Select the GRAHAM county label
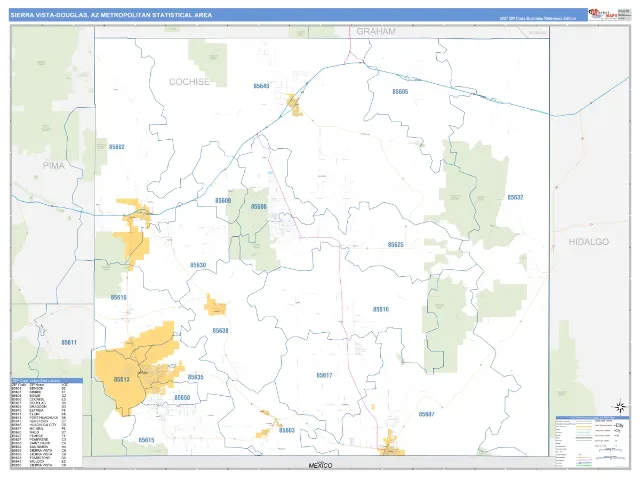The height and width of the screenshot is (480, 640). pyautogui.click(x=376, y=31)
